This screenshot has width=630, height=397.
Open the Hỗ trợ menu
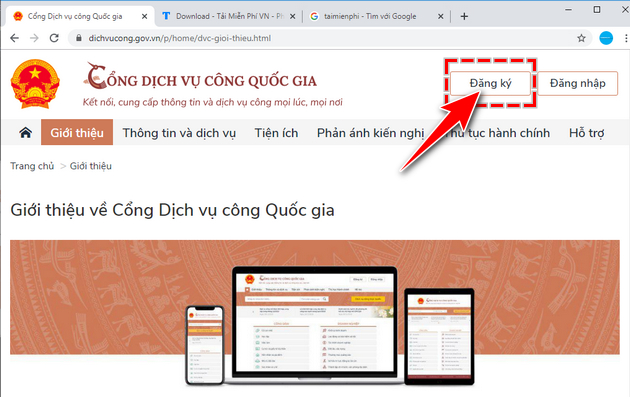pyautogui.click(x=587, y=133)
